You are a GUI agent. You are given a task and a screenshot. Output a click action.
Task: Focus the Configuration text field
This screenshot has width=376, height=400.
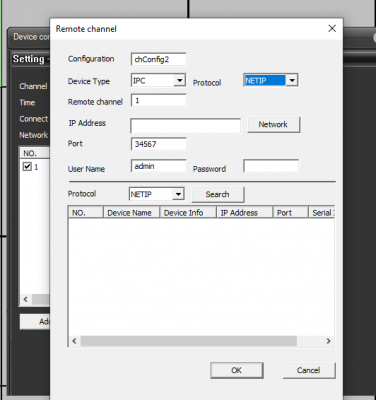[x=159, y=59]
